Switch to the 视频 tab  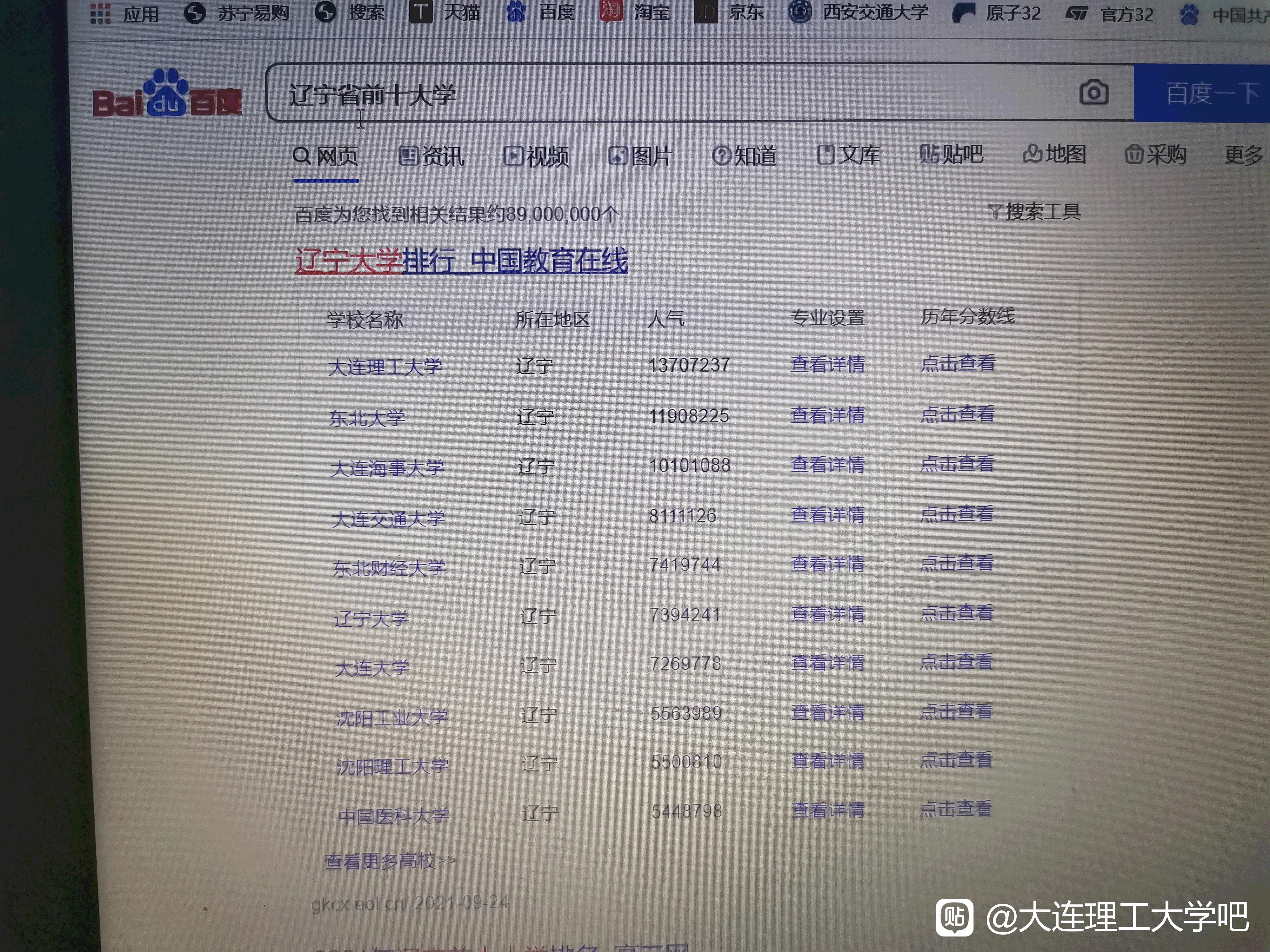tap(536, 156)
